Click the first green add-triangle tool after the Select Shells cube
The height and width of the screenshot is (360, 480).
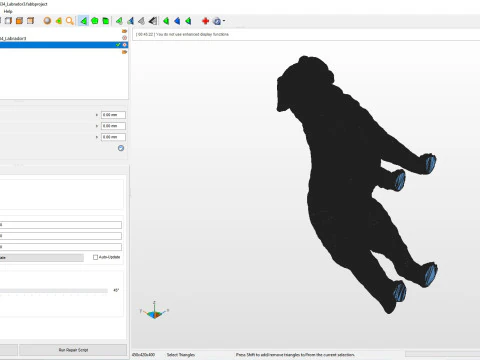tap(119, 21)
